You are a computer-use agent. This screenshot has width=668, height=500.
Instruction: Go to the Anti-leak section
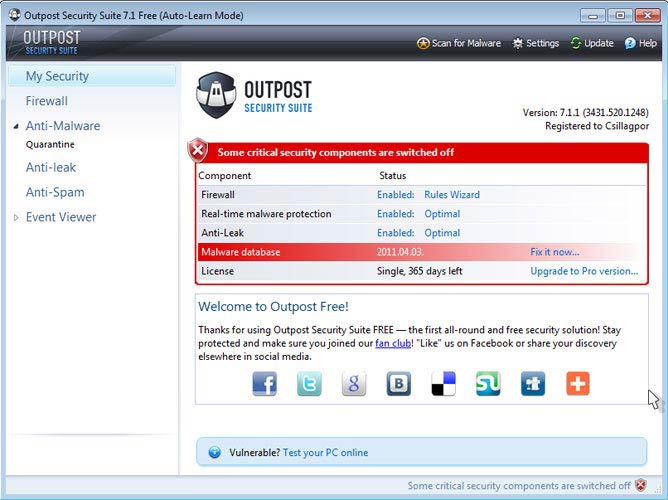pos(51,167)
